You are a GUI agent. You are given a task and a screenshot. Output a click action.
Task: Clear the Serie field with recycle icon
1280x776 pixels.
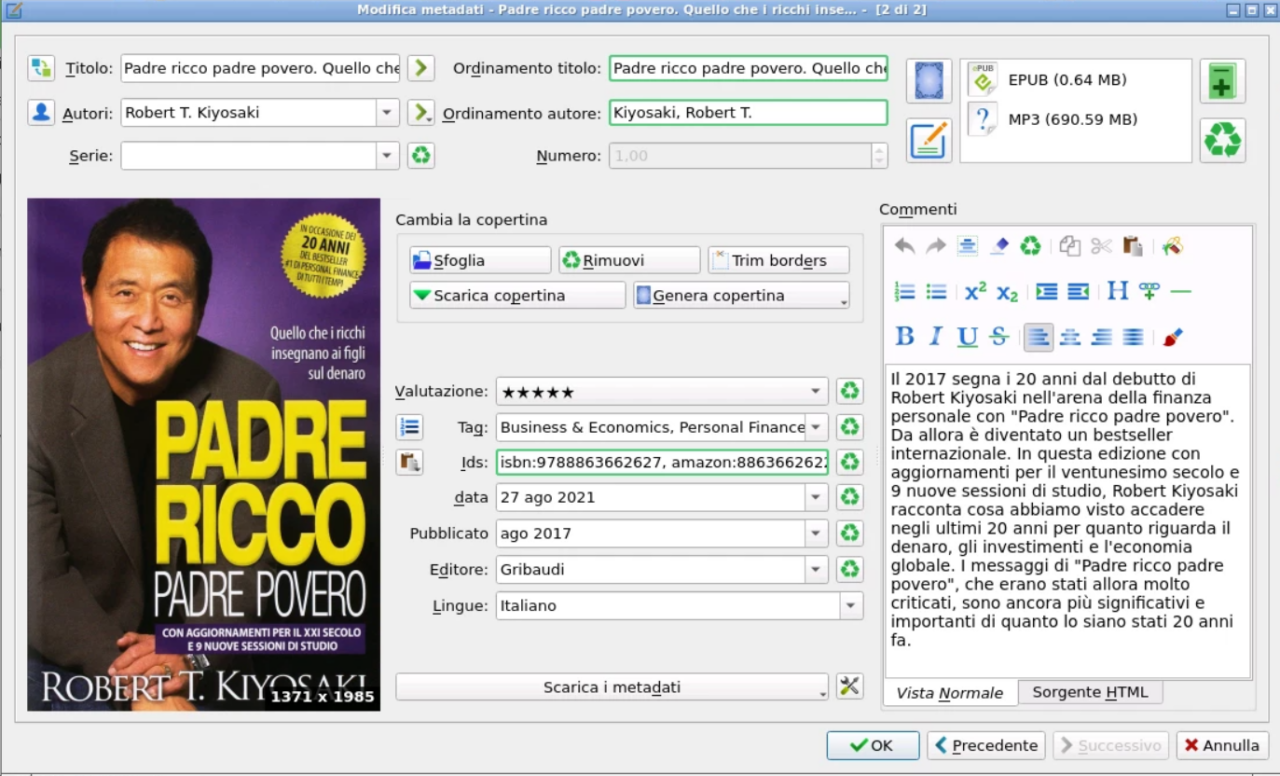[x=421, y=156]
